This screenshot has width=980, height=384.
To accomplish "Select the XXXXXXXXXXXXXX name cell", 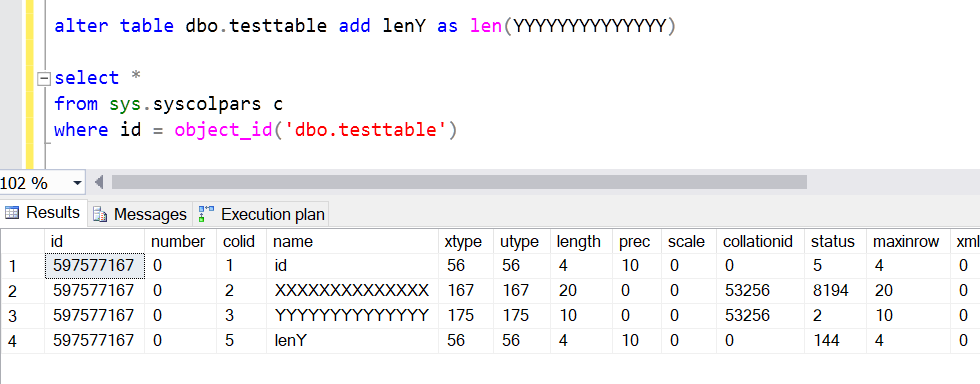I will [352, 291].
